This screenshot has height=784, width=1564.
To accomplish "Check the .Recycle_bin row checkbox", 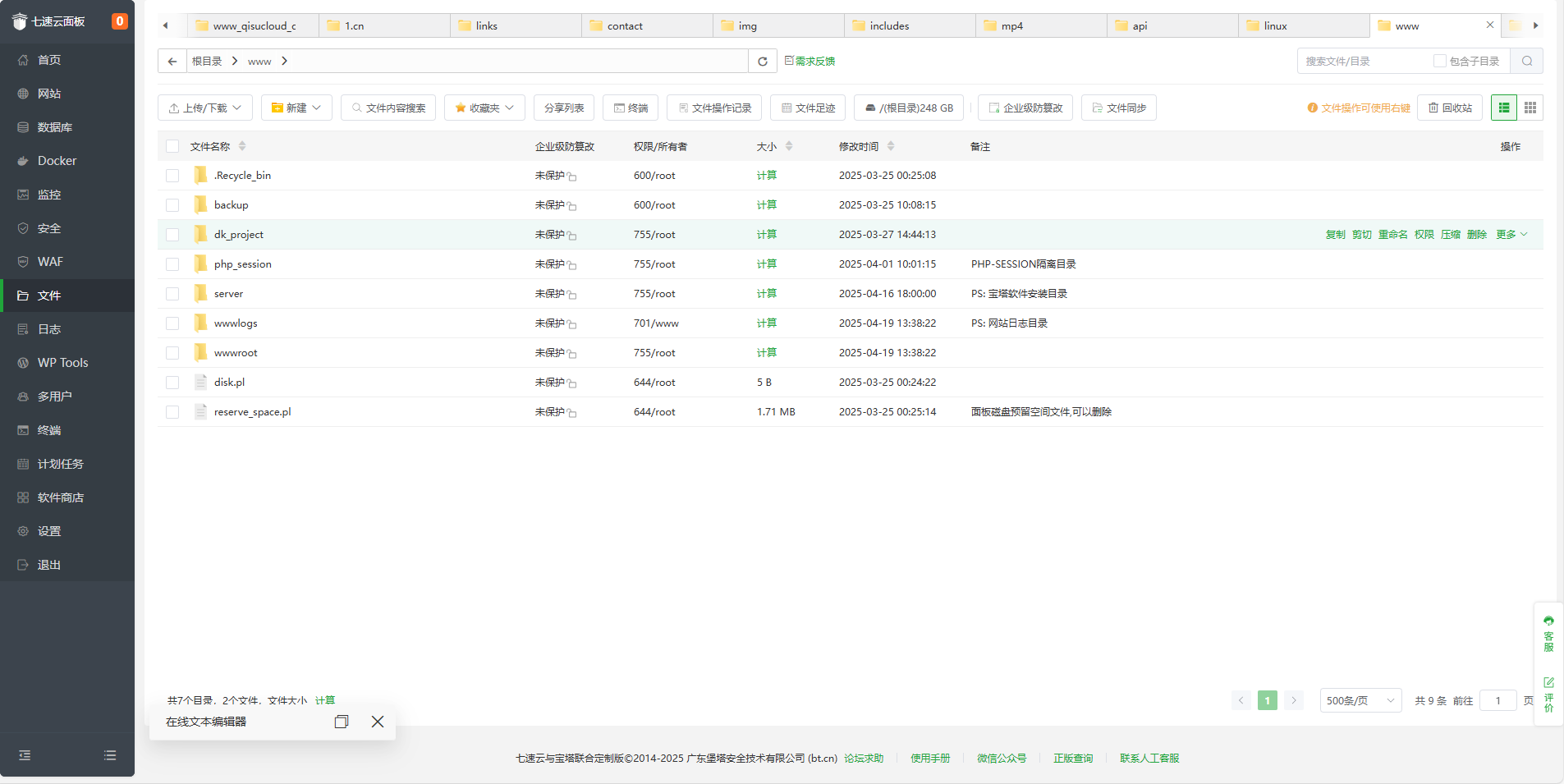I will point(172,176).
